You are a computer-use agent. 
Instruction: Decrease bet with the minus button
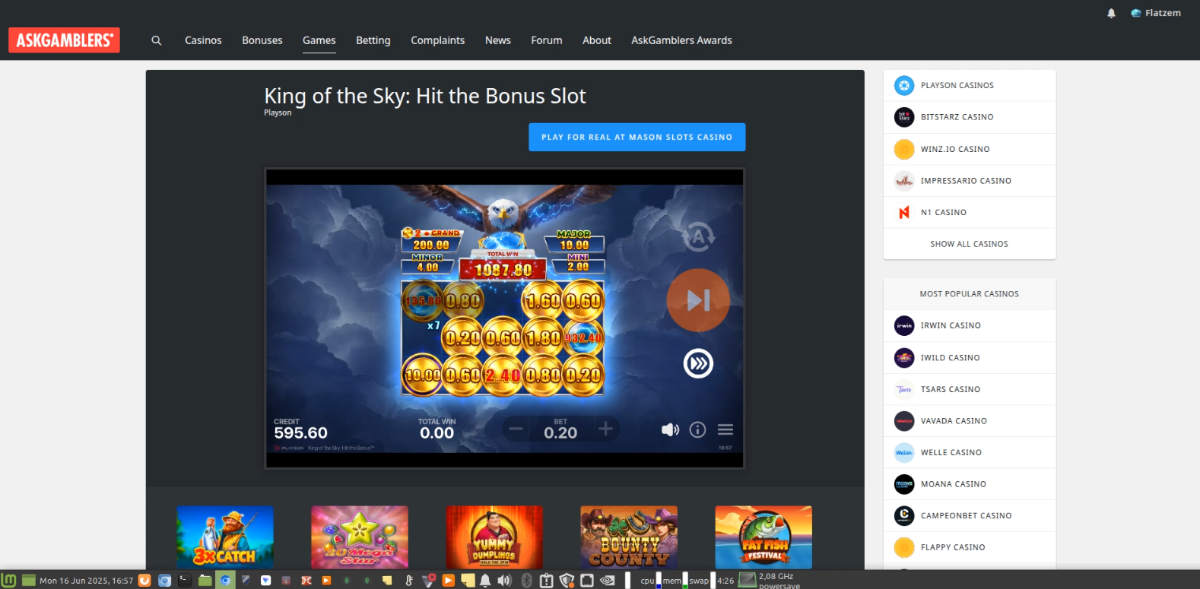click(x=516, y=429)
